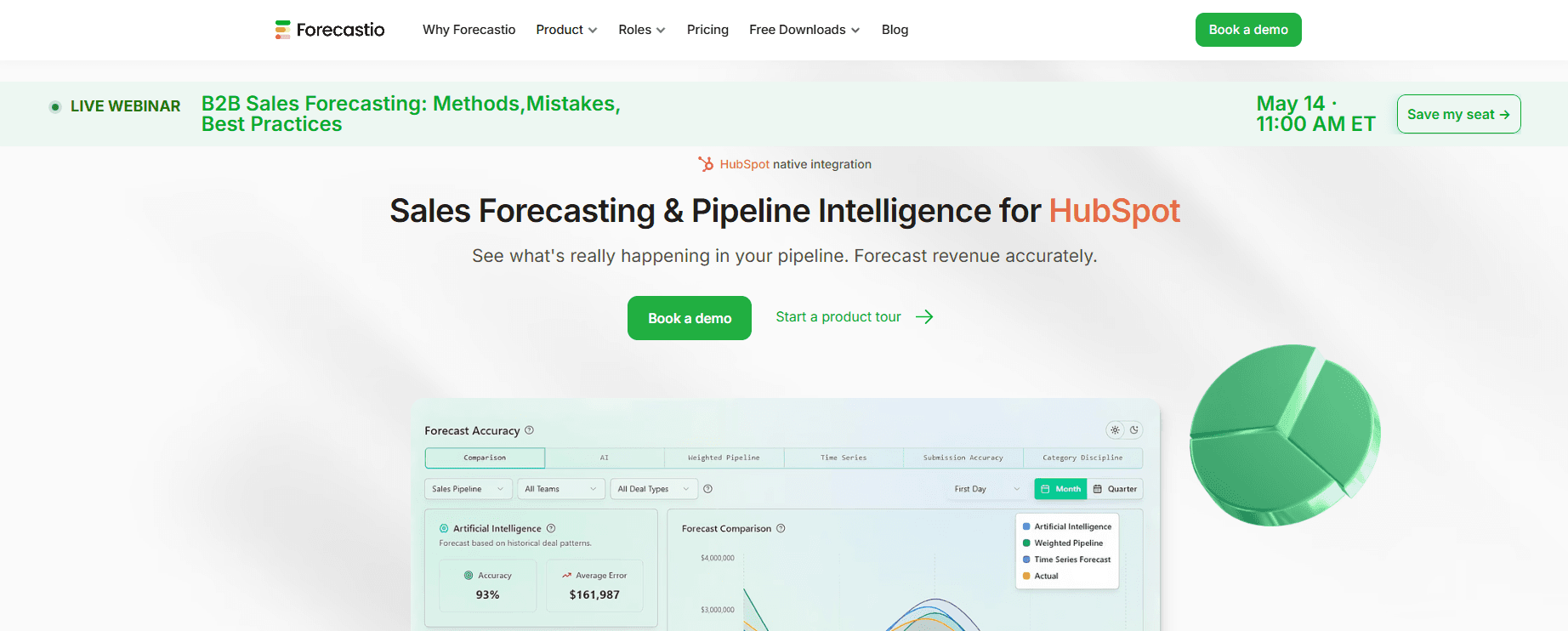Click the Forecast Comparison chart title
This screenshot has height=631, width=1568.
point(726,529)
